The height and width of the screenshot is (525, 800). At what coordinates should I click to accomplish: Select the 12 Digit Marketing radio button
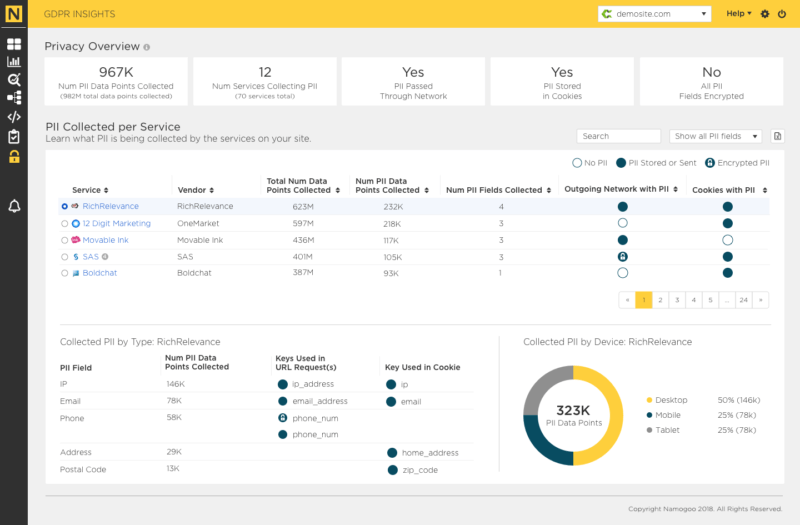[x=64, y=223]
